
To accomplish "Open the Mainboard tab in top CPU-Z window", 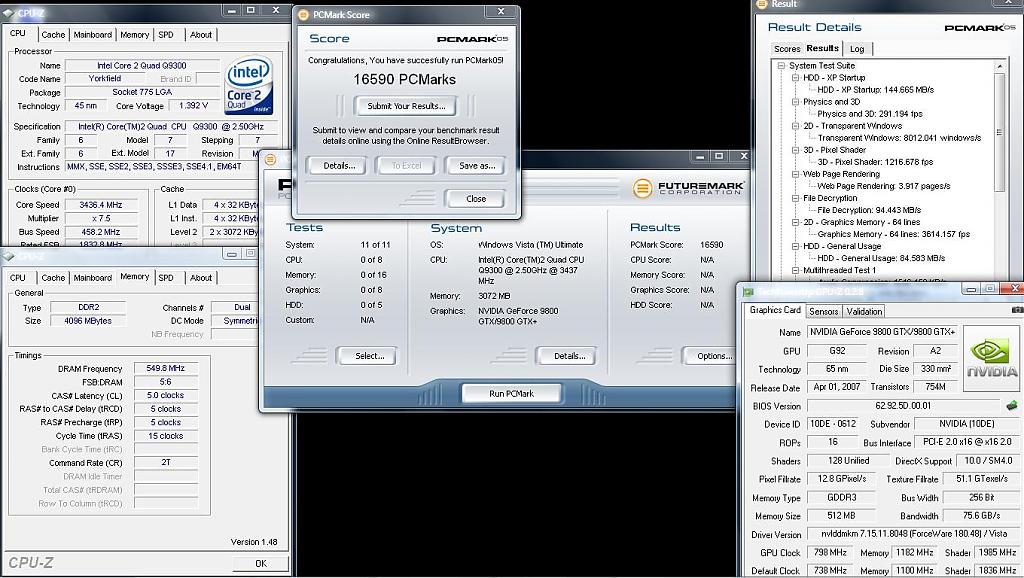I will pos(92,35).
